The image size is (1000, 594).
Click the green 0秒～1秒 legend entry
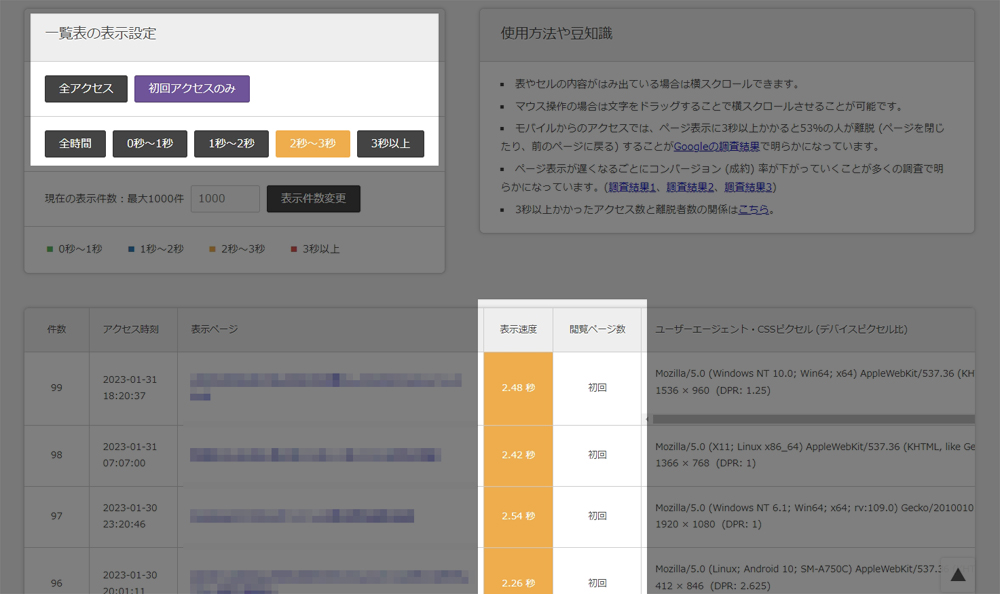pyautogui.click(x=74, y=249)
